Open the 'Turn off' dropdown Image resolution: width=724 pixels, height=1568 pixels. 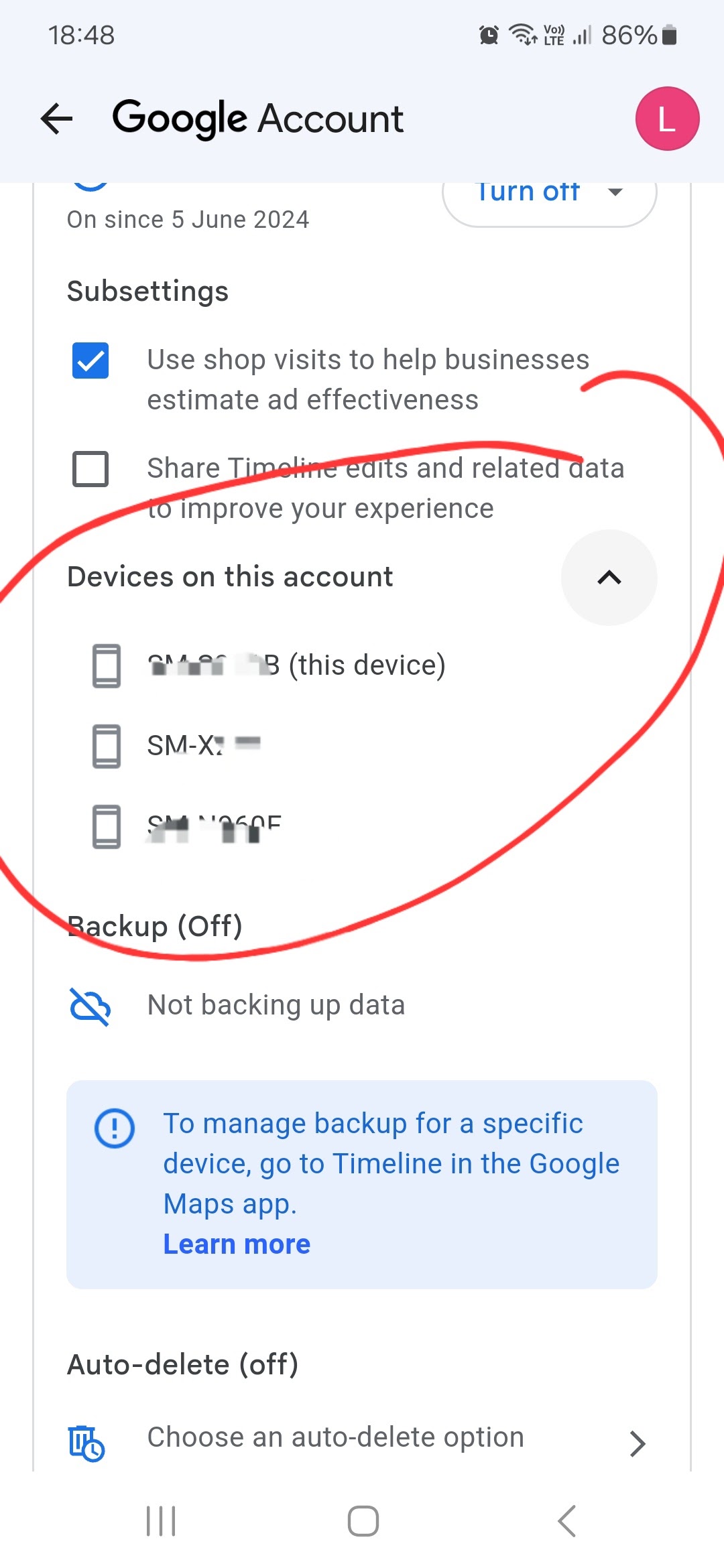tap(549, 194)
